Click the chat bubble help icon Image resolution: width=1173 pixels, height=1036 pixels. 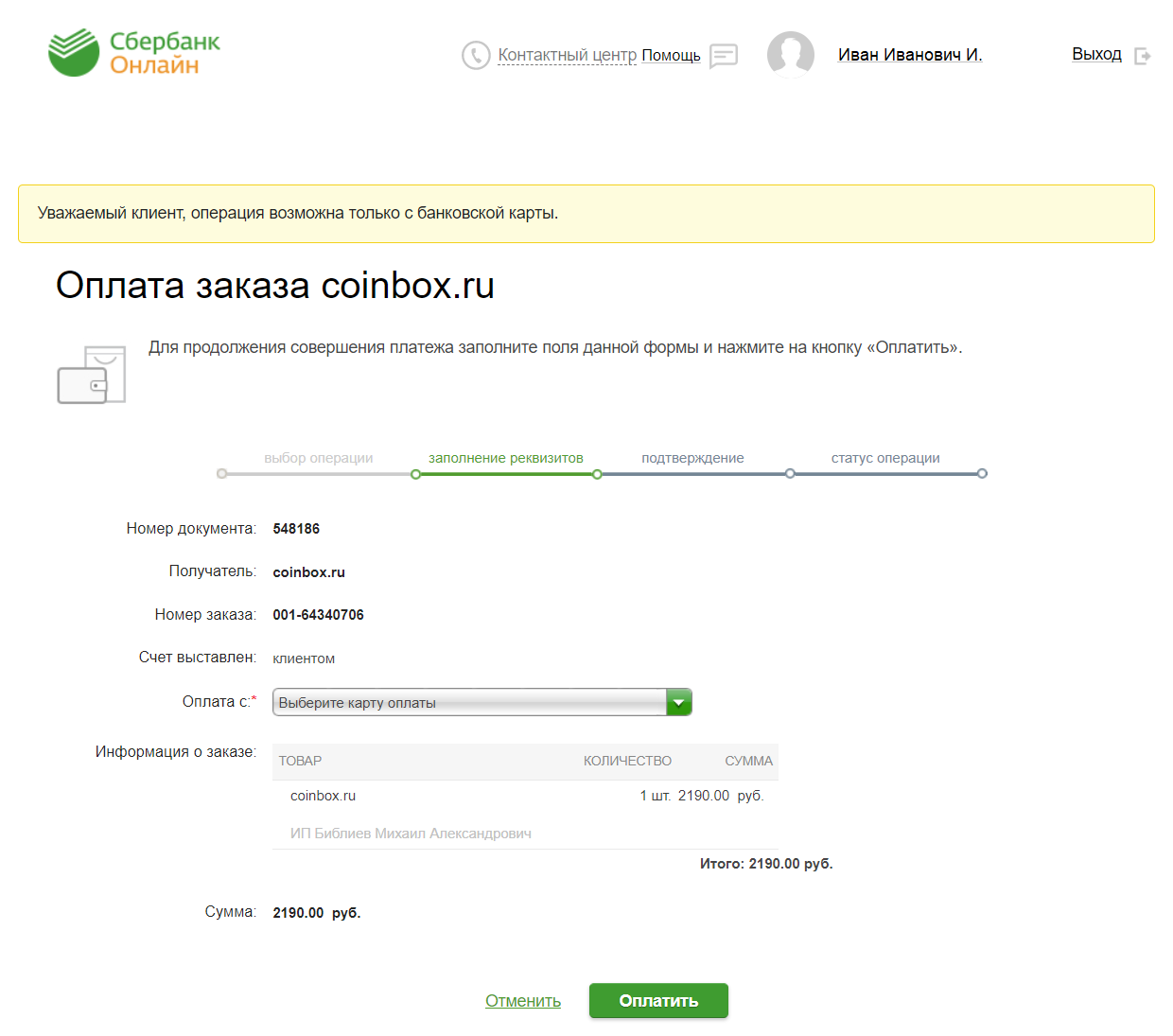[724, 56]
